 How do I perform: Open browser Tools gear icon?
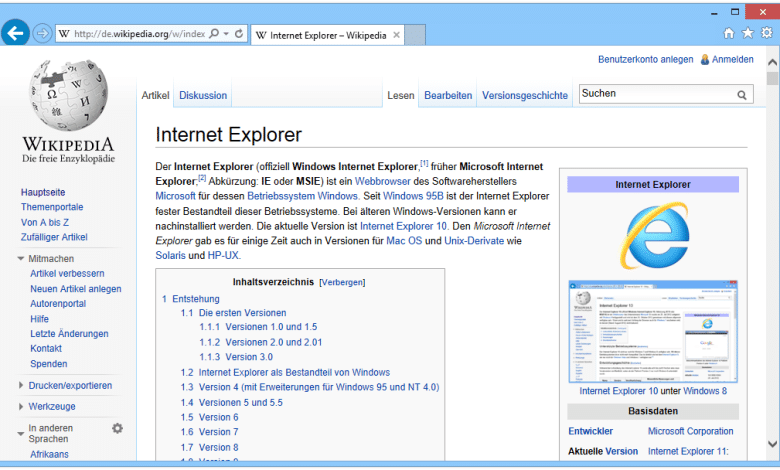tap(767, 33)
